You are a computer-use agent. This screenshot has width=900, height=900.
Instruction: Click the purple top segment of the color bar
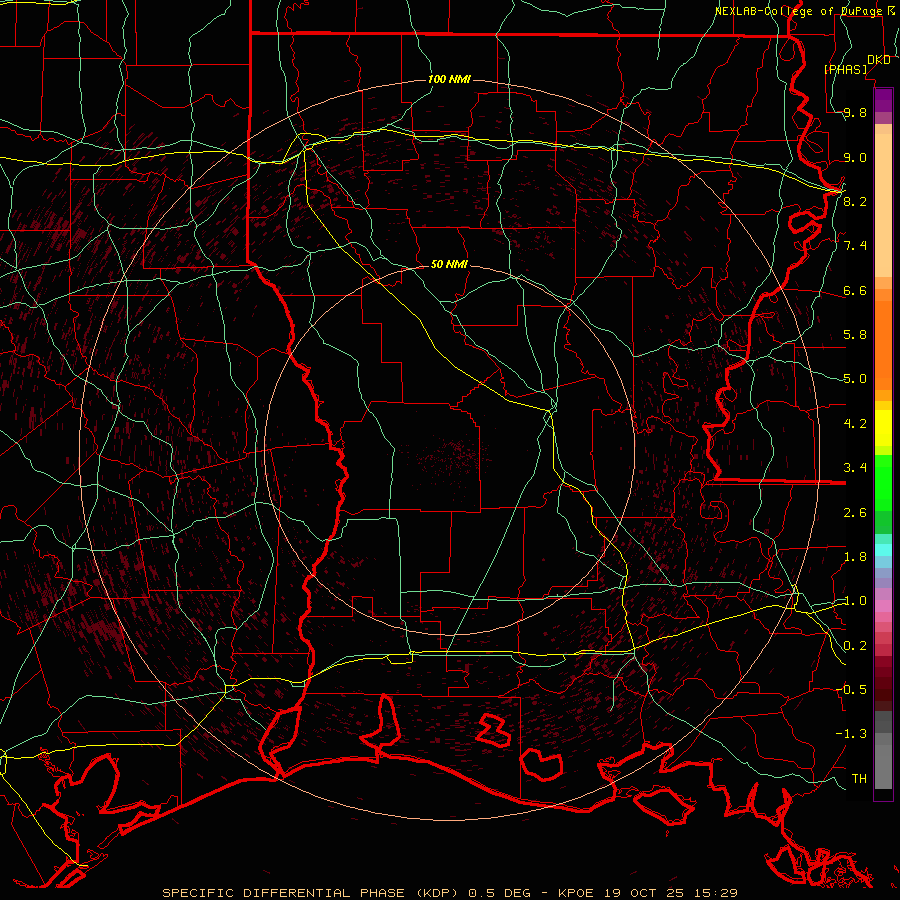click(883, 100)
